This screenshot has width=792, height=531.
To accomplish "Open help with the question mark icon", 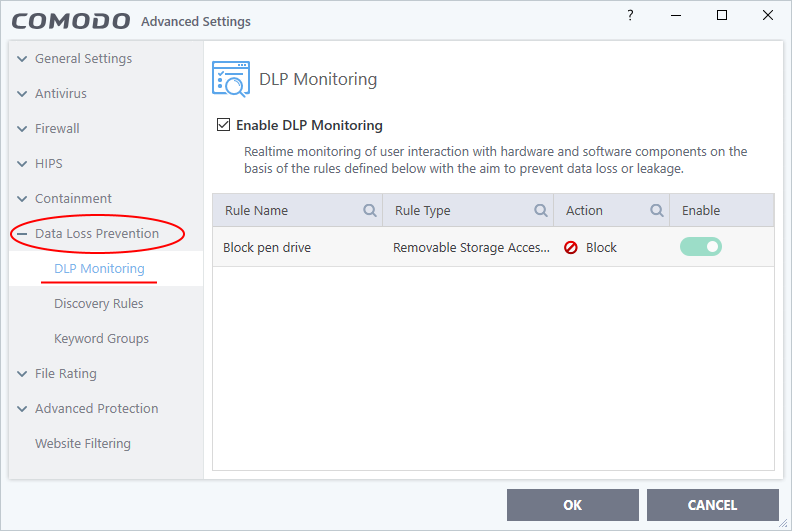I will pyautogui.click(x=630, y=15).
